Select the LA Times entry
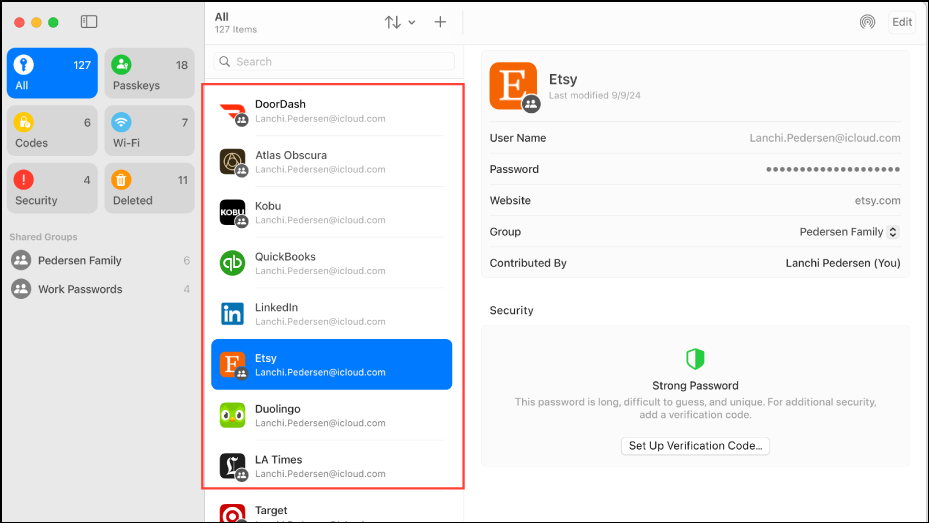Screen dimensions: 929x523 332,466
